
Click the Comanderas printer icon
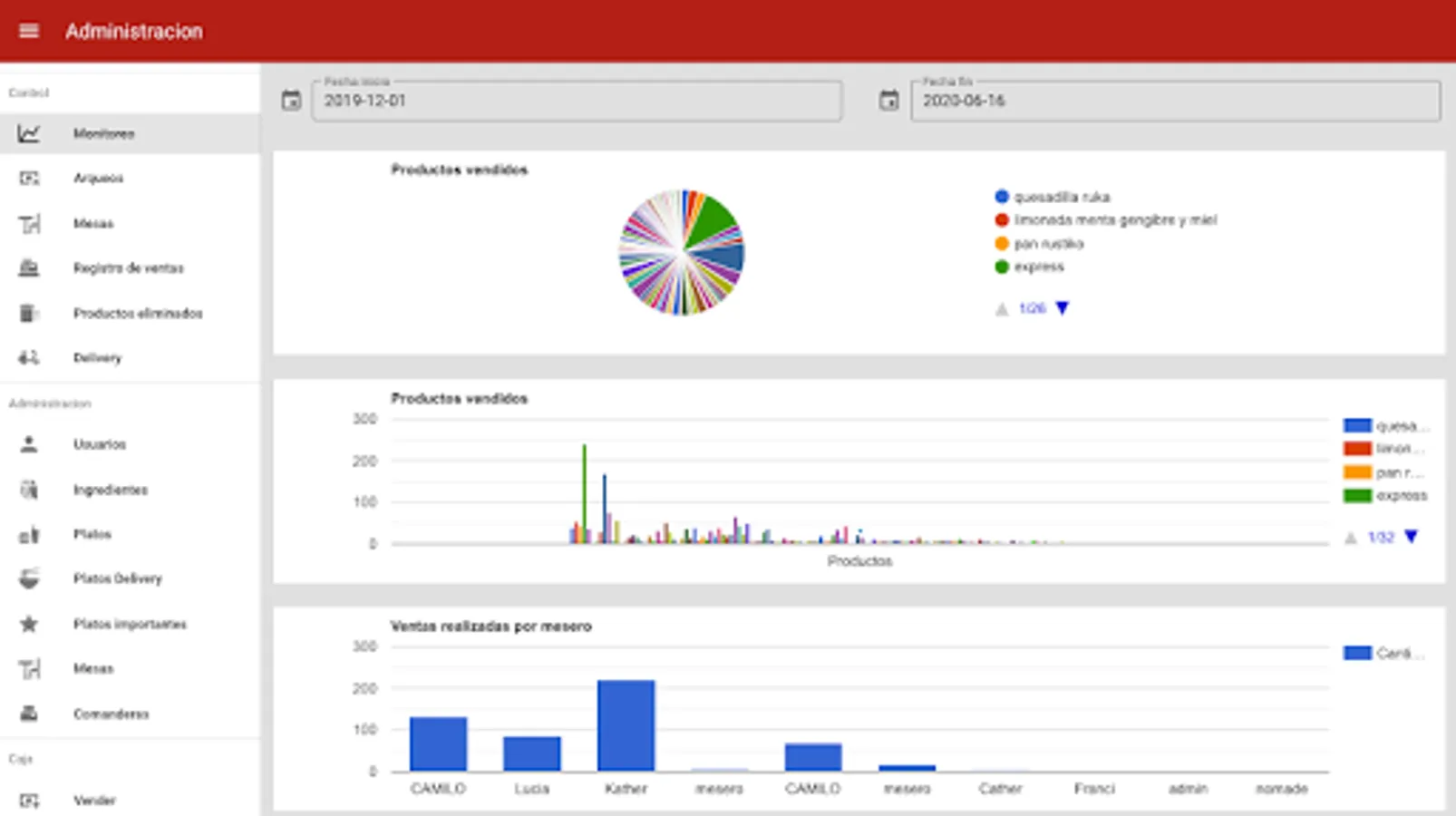pos(29,714)
